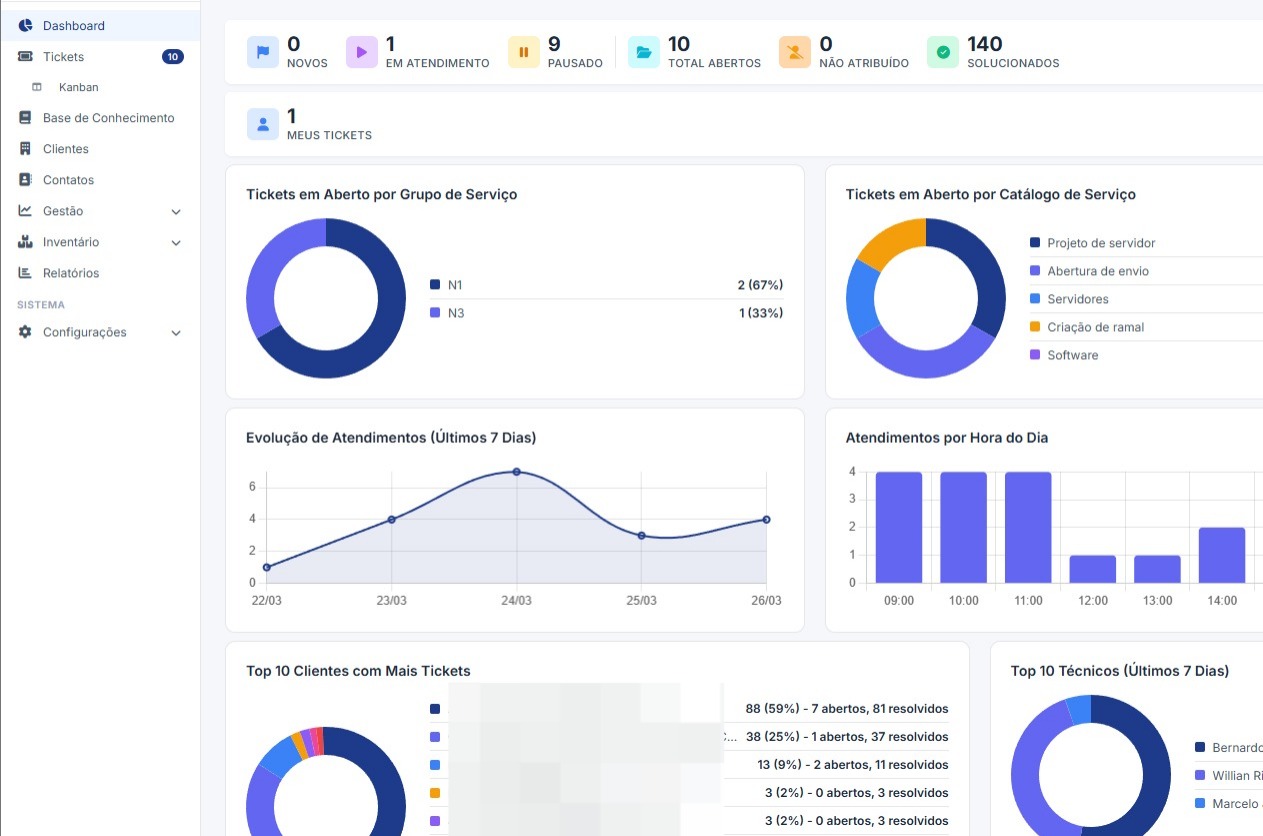The image size is (1263, 836).
Task: Click the '2 (67%)' value for N1
Action: pyautogui.click(x=760, y=285)
